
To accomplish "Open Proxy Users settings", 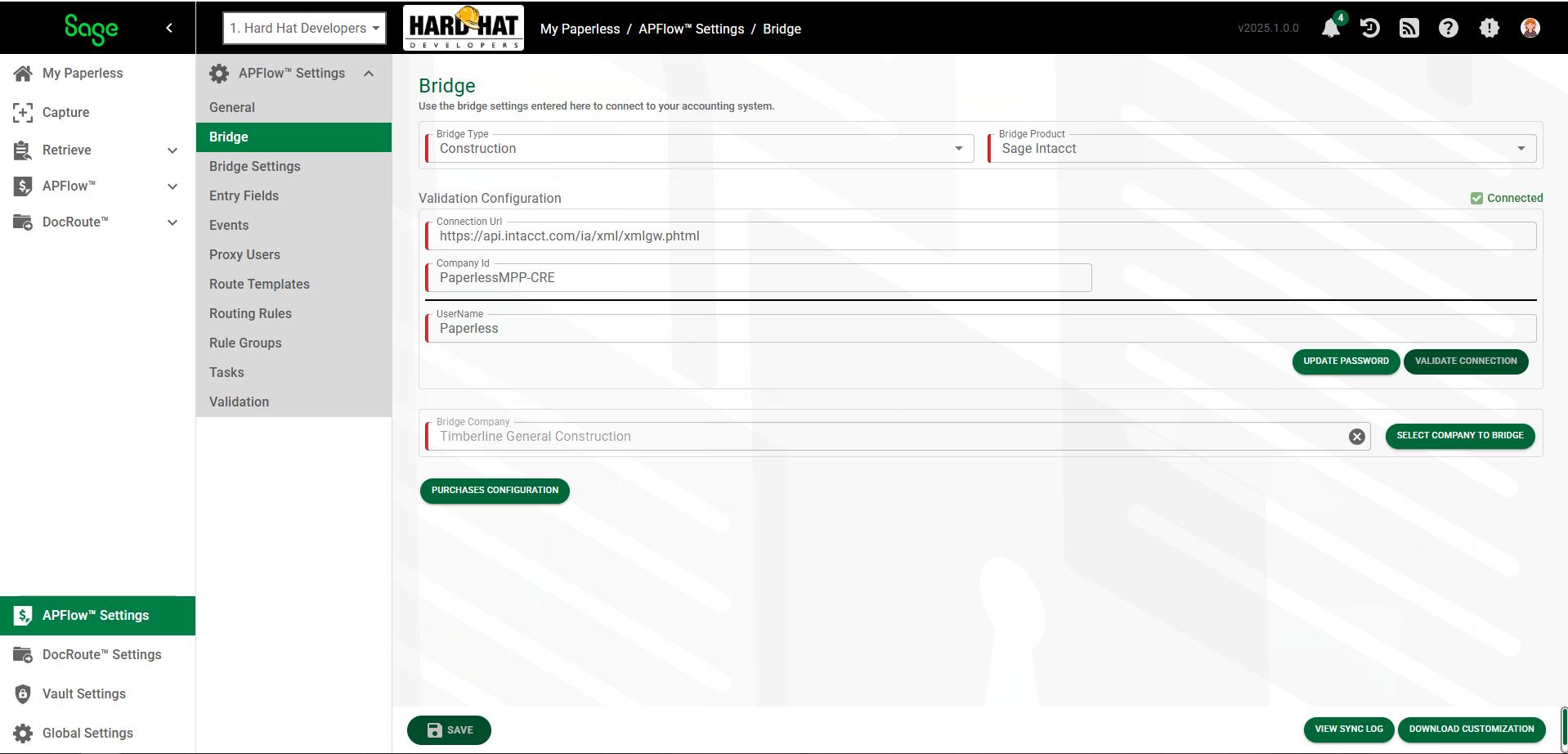I will click(x=293, y=254).
